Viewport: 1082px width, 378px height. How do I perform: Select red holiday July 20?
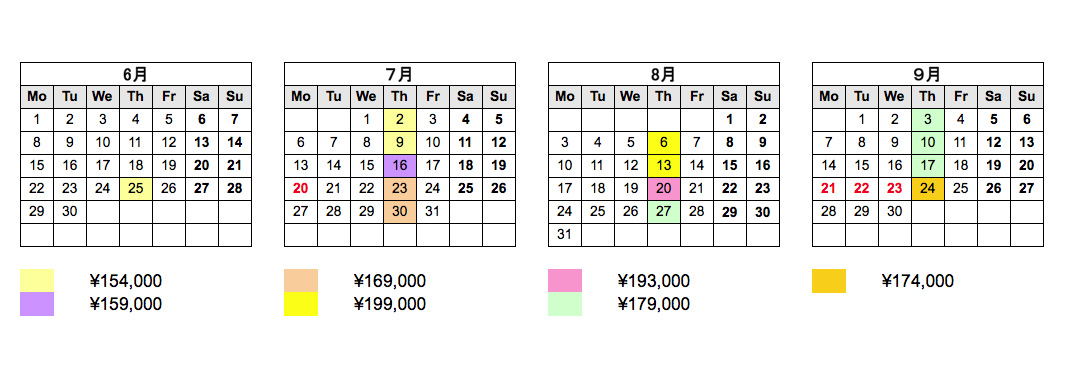[x=301, y=189]
